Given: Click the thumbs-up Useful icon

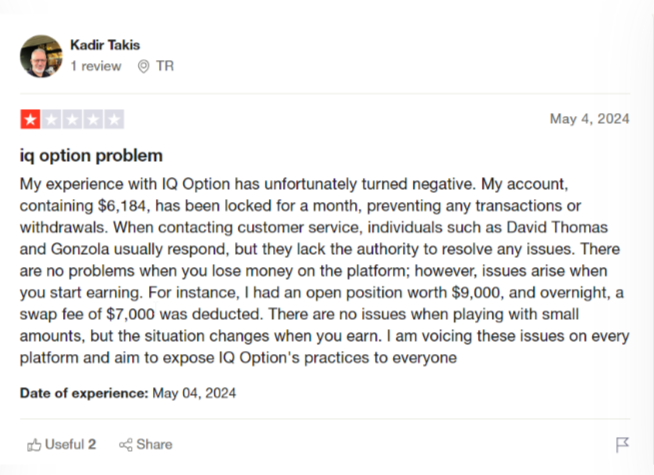Looking at the screenshot, I should point(34,445).
